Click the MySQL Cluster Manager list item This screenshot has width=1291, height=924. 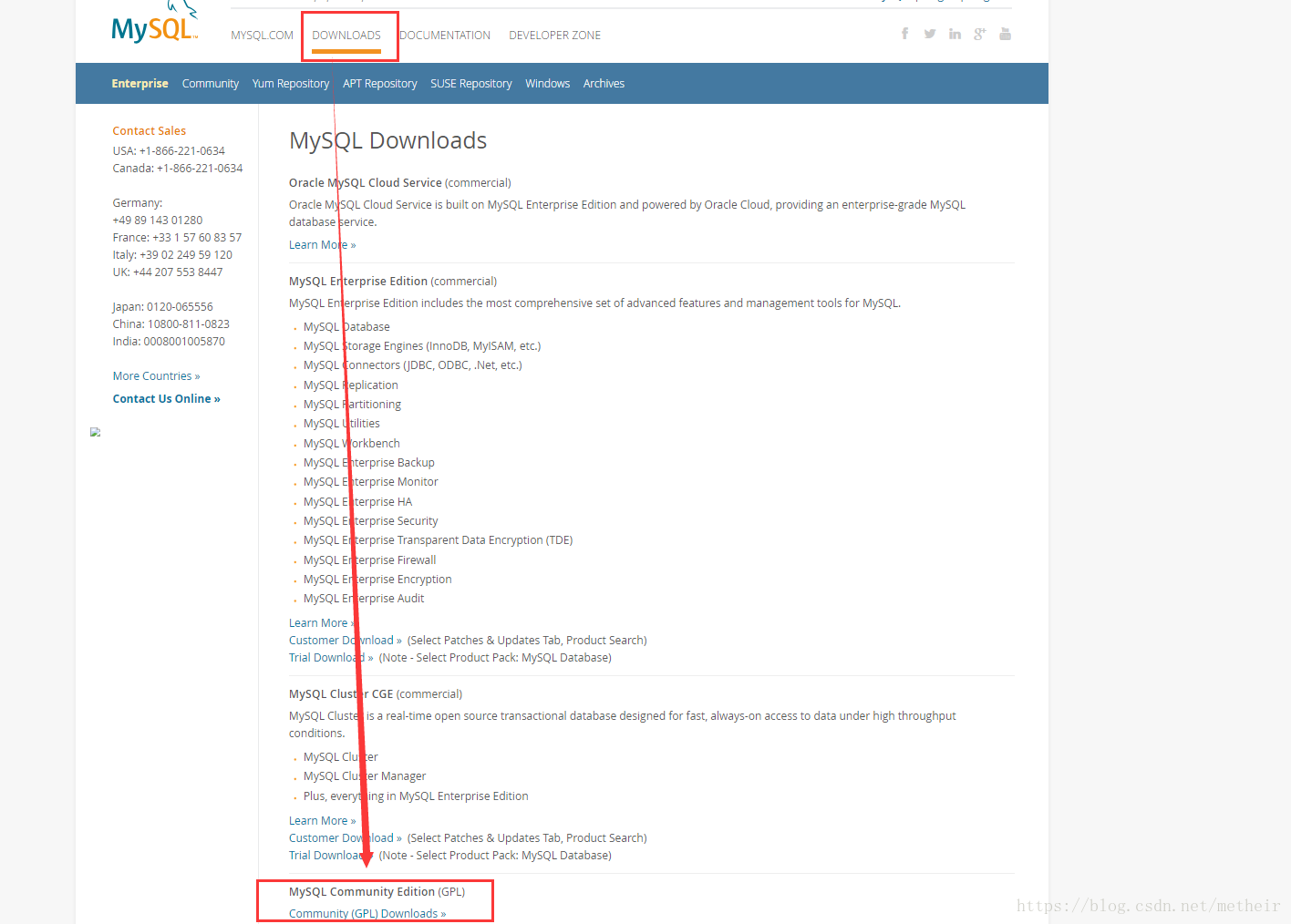tap(365, 776)
